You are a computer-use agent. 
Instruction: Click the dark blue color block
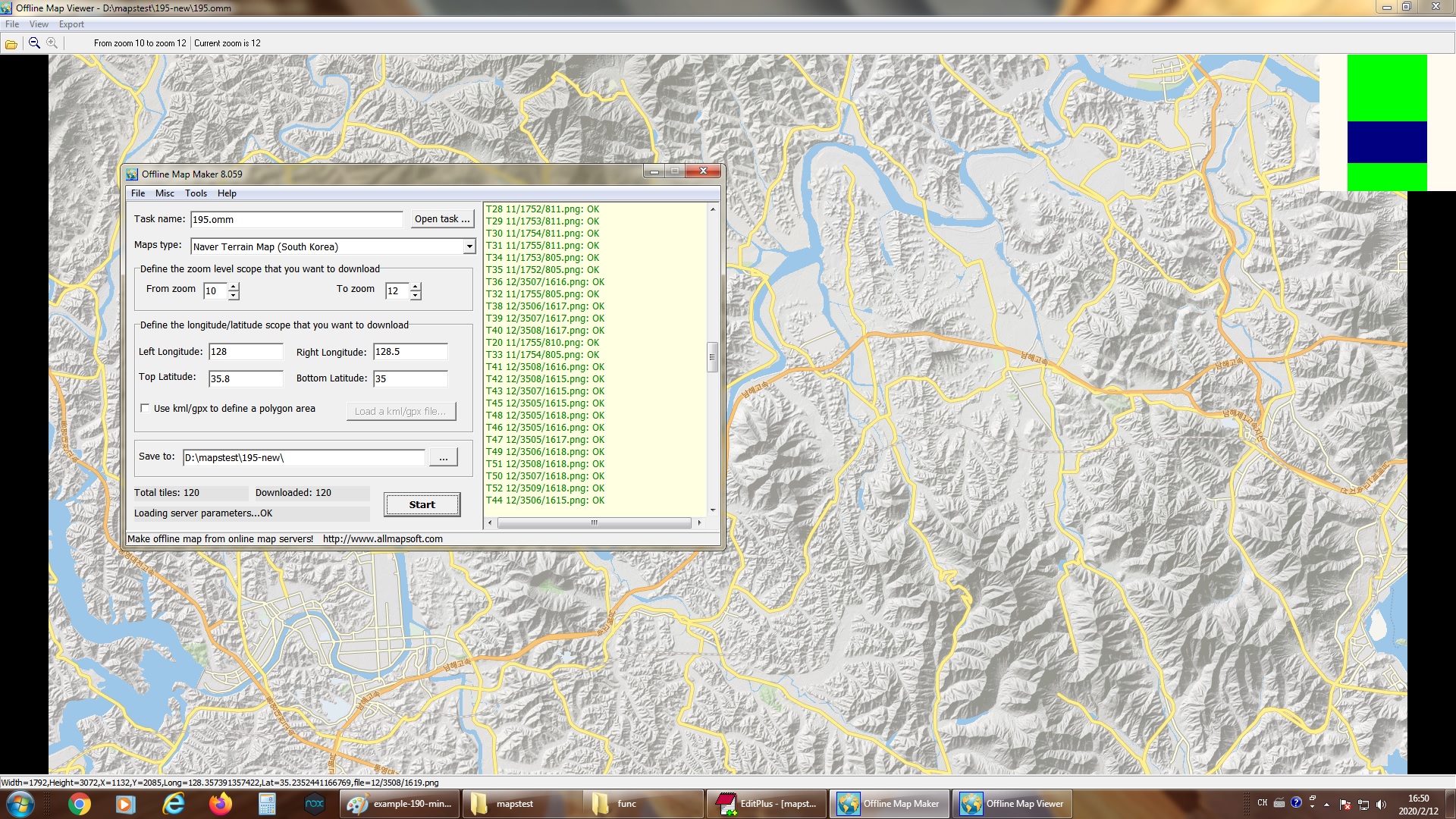[x=1387, y=142]
